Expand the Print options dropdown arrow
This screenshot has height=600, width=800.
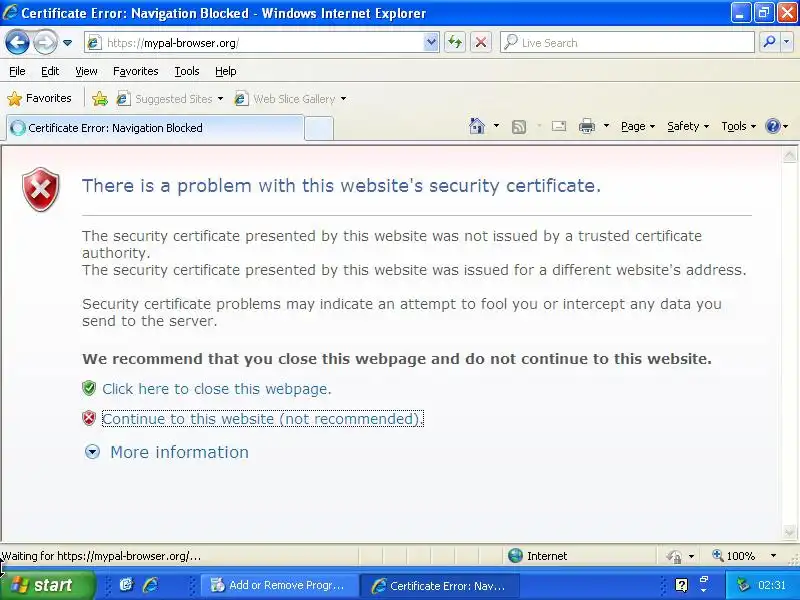(606, 126)
